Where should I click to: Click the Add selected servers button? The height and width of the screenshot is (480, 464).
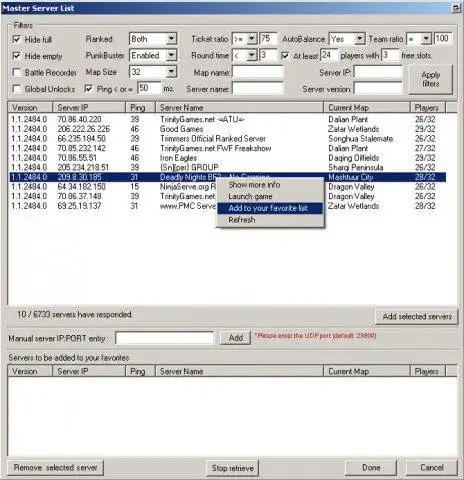[x=417, y=316]
